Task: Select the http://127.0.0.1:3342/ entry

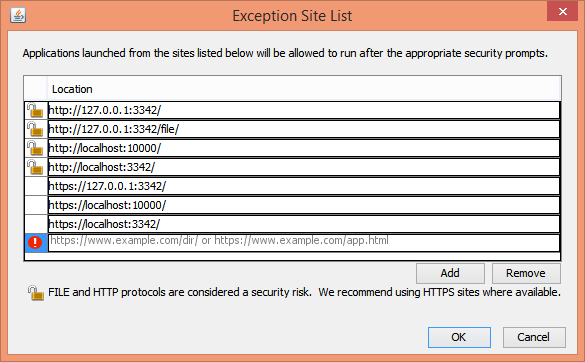Action: (304, 110)
